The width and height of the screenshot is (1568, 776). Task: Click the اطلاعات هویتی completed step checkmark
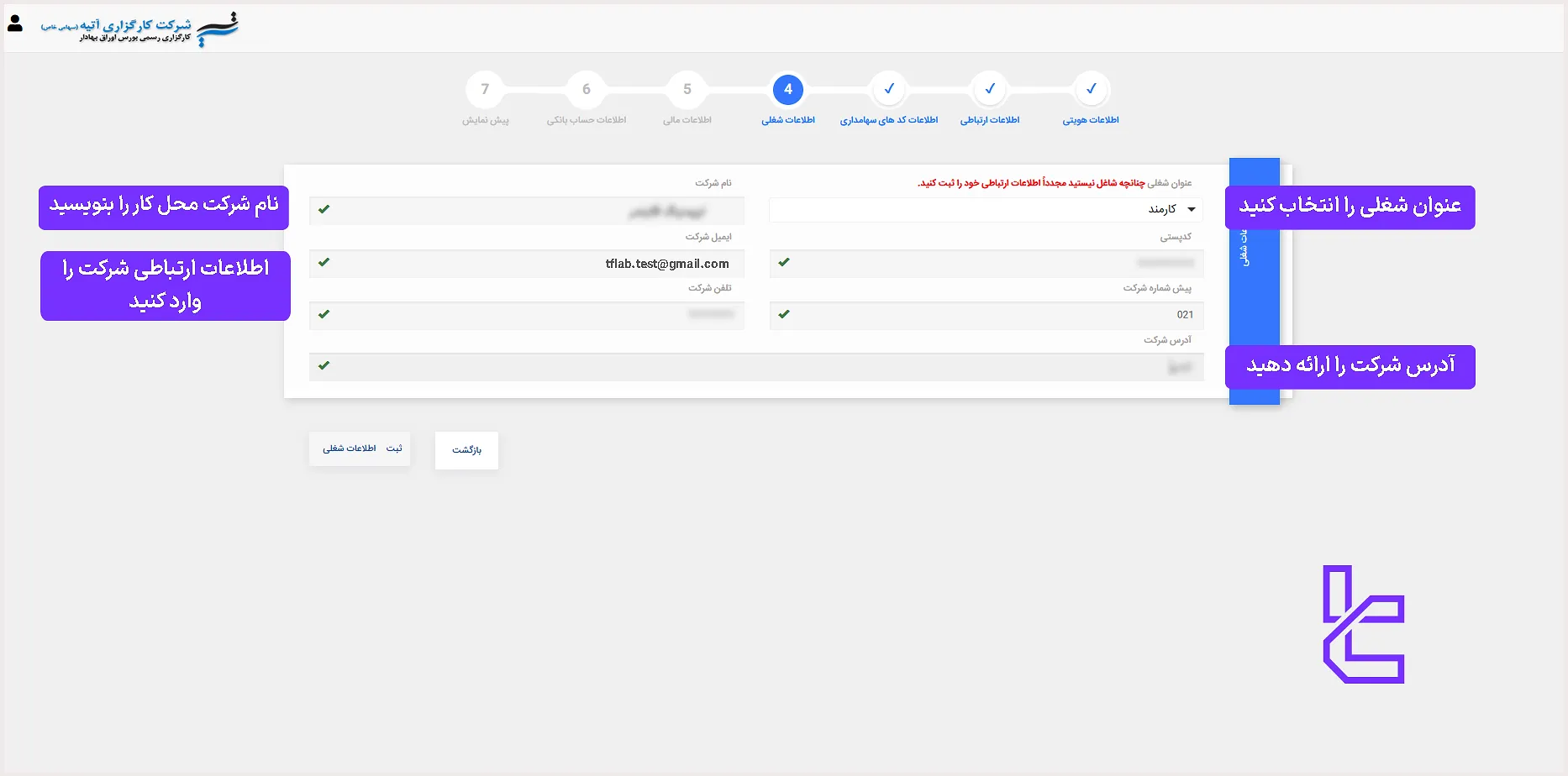(x=1092, y=88)
